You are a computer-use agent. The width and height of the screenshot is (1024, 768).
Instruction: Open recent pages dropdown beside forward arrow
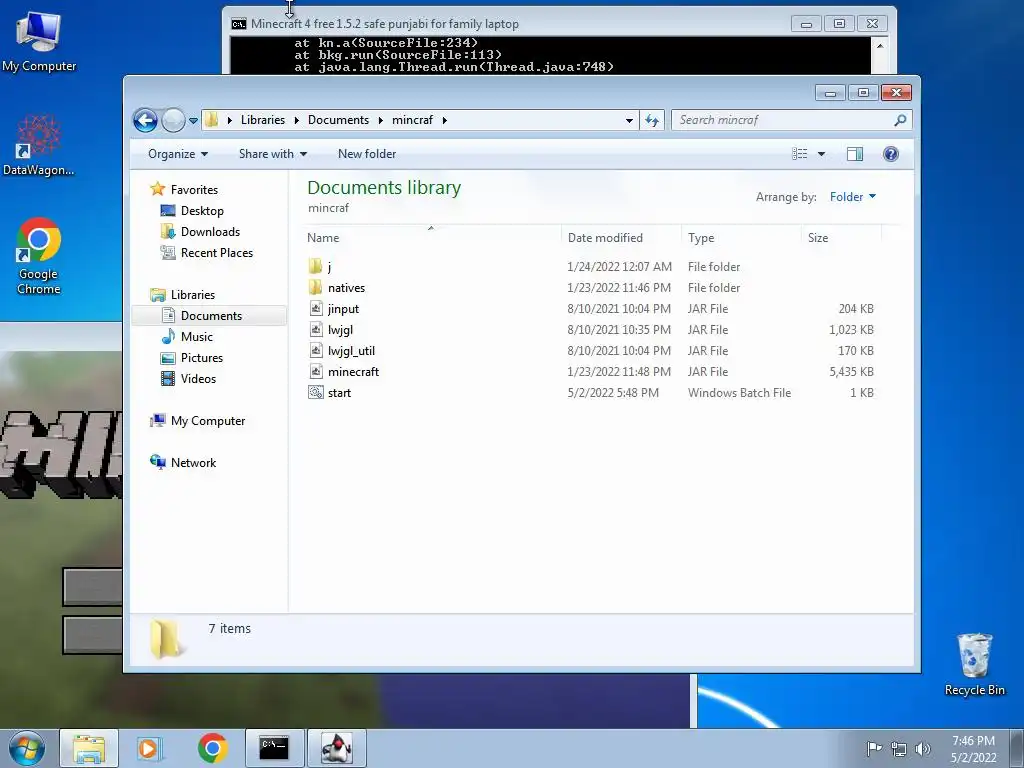[193, 121]
